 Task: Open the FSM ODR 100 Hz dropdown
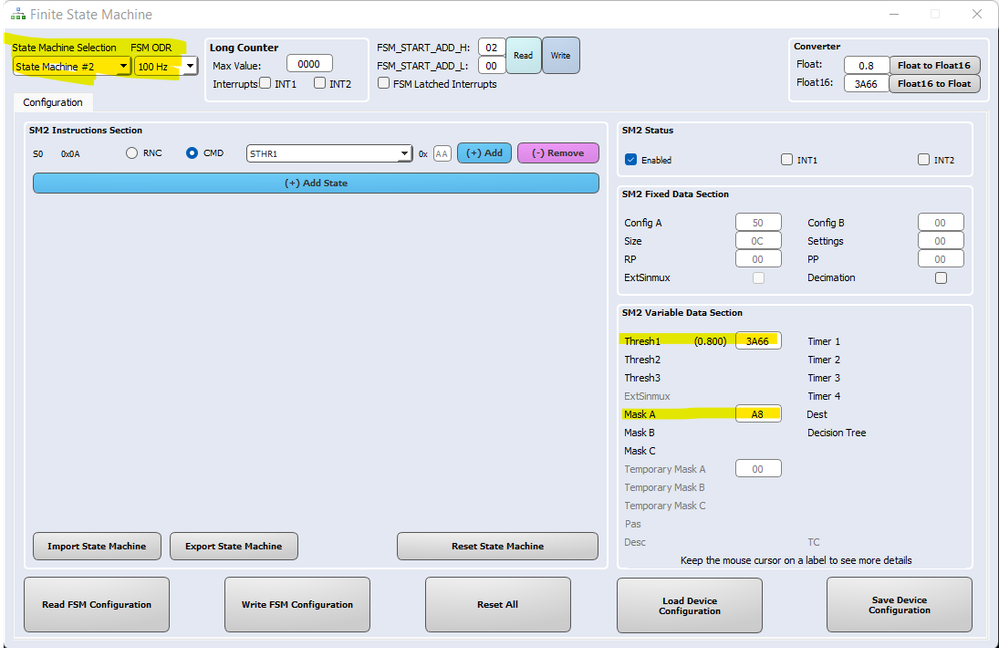(166, 66)
